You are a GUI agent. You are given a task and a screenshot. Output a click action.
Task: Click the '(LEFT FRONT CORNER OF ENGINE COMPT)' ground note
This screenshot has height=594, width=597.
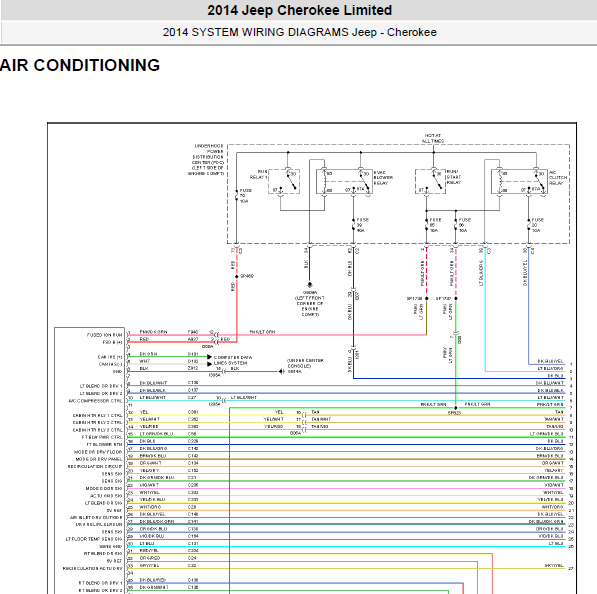tap(310, 306)
